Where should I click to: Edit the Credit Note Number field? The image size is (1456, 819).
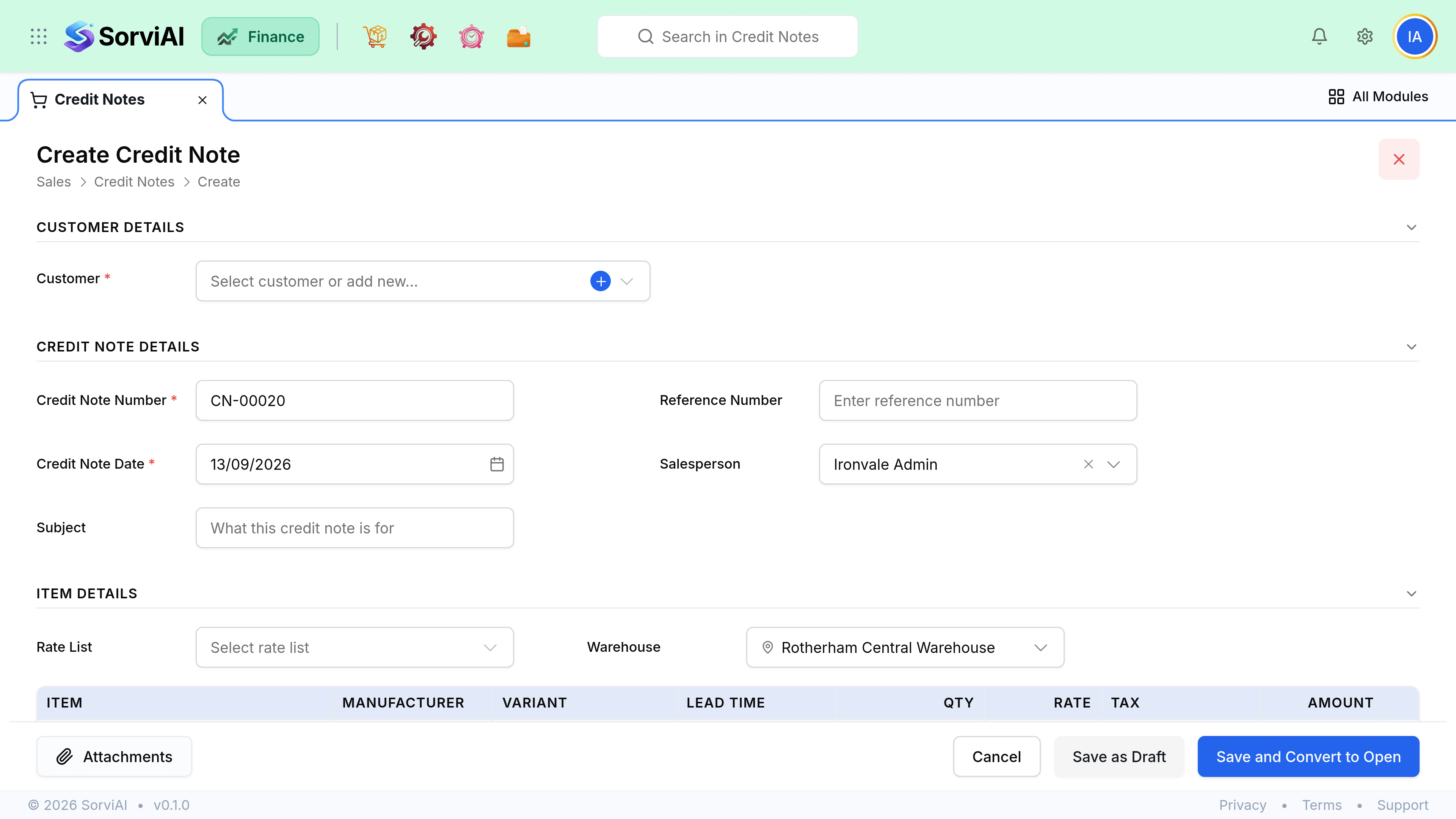click(355, 400)
